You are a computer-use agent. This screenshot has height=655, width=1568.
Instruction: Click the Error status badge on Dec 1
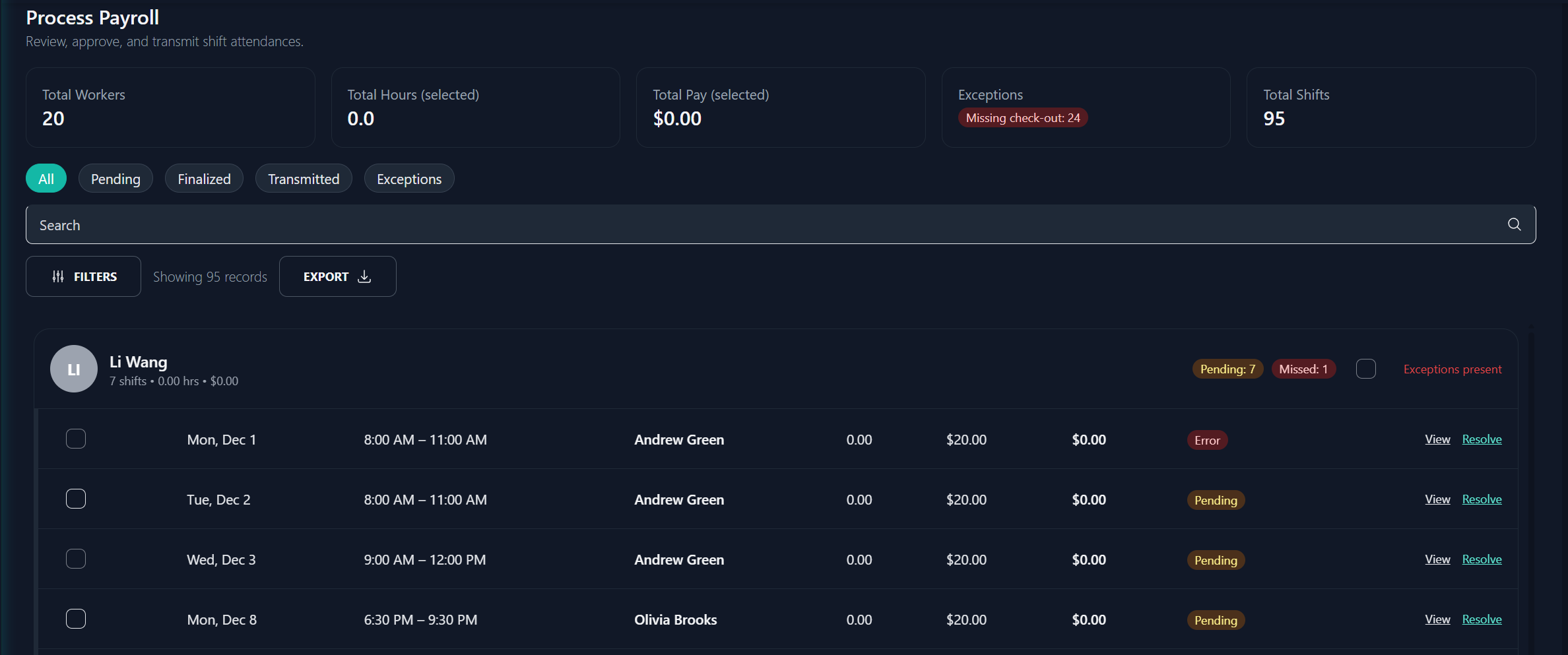coord(1207,439)
